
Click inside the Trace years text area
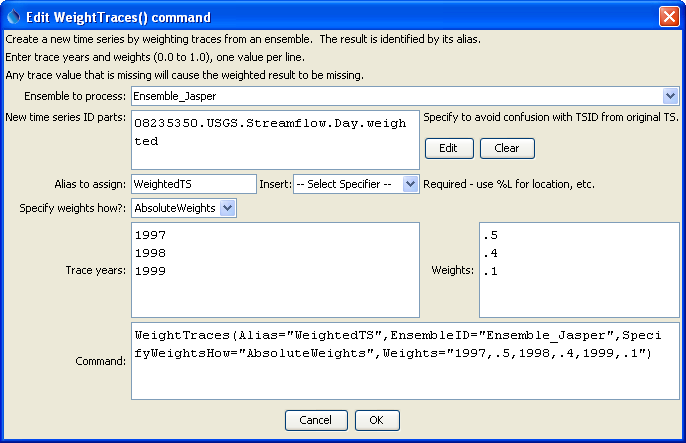click(x=274, y=290)
